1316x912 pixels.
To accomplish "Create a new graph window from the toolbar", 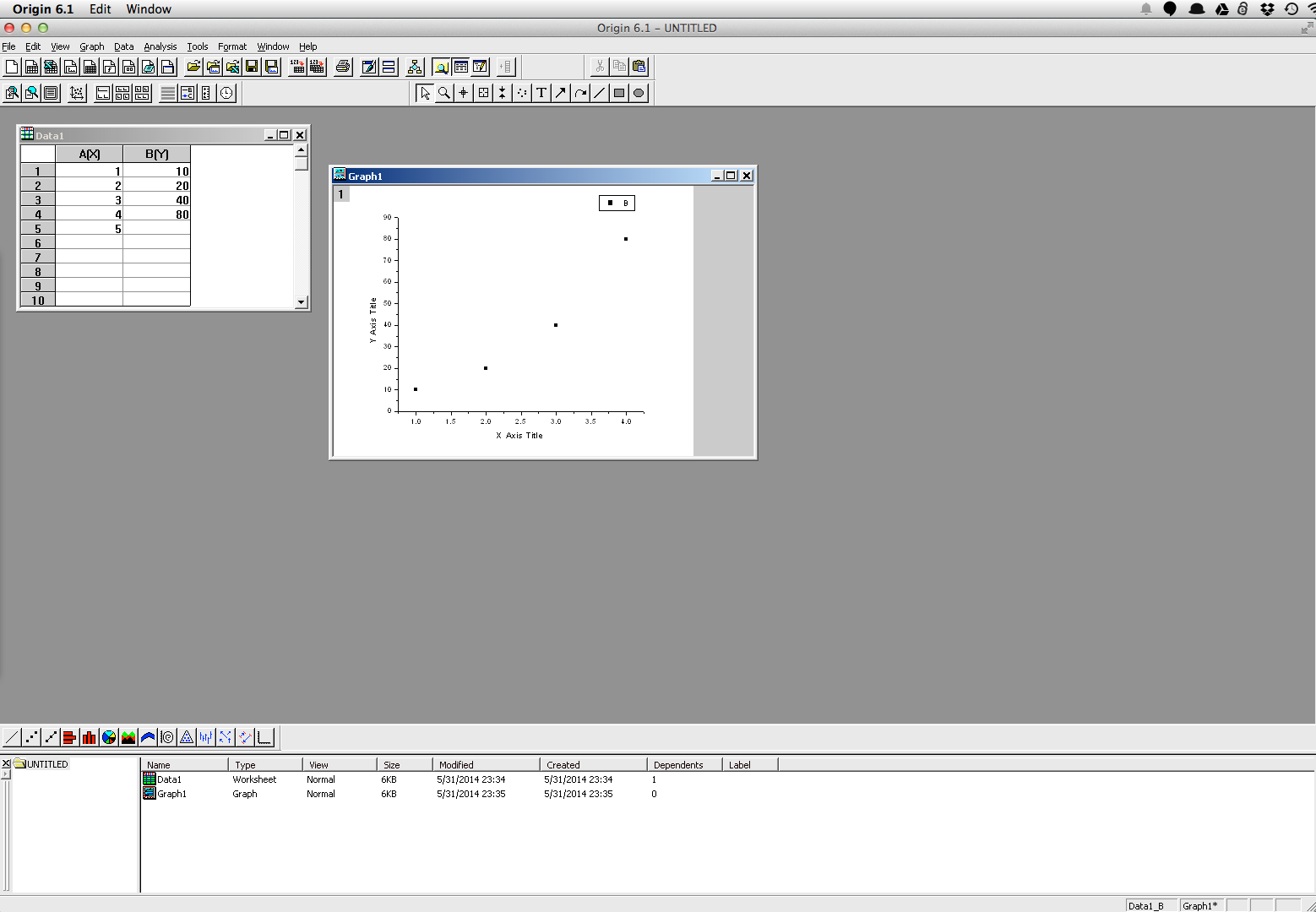I will [x=70, y=67].
